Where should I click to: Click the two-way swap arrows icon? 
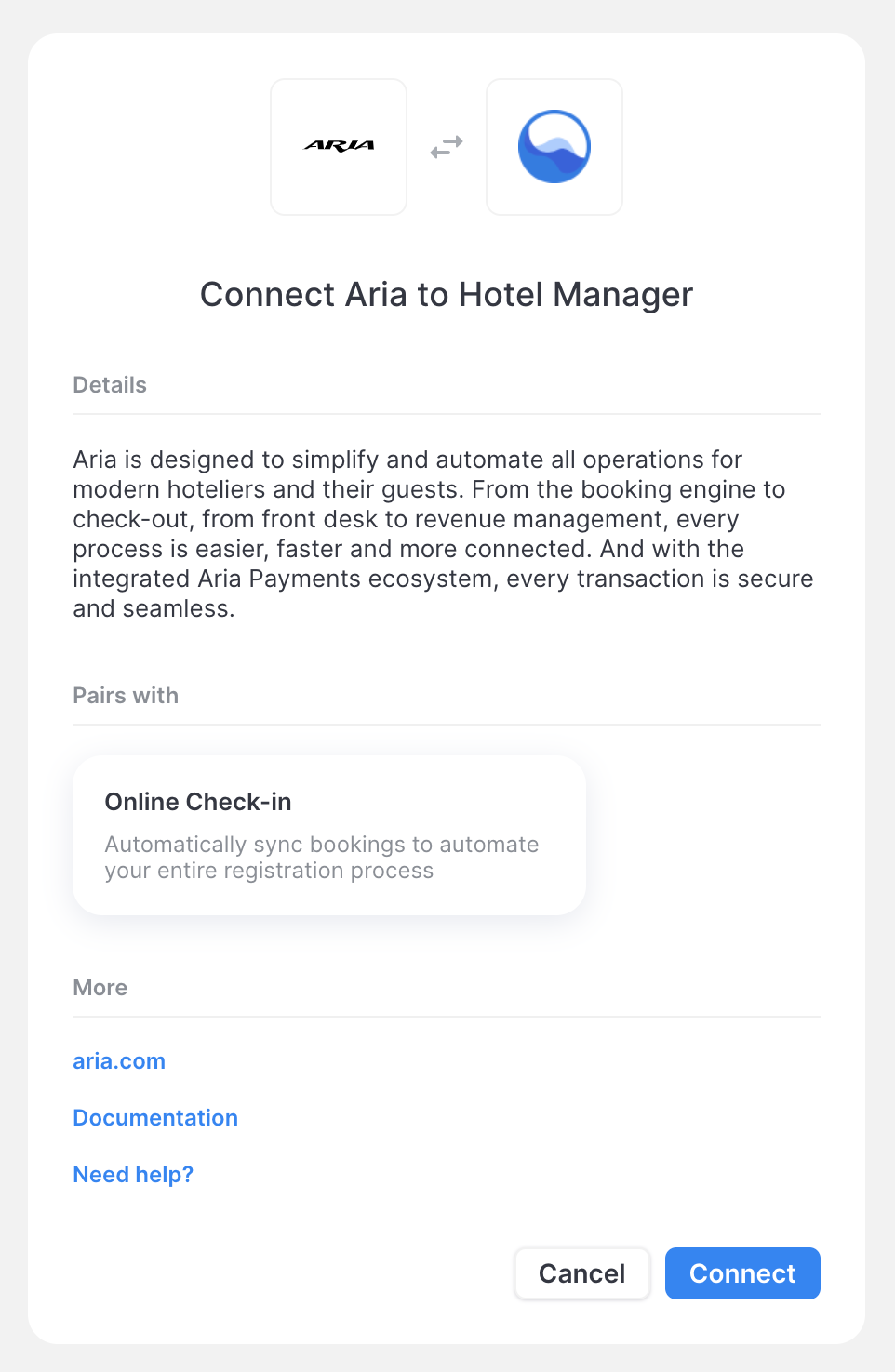point(447,147)
